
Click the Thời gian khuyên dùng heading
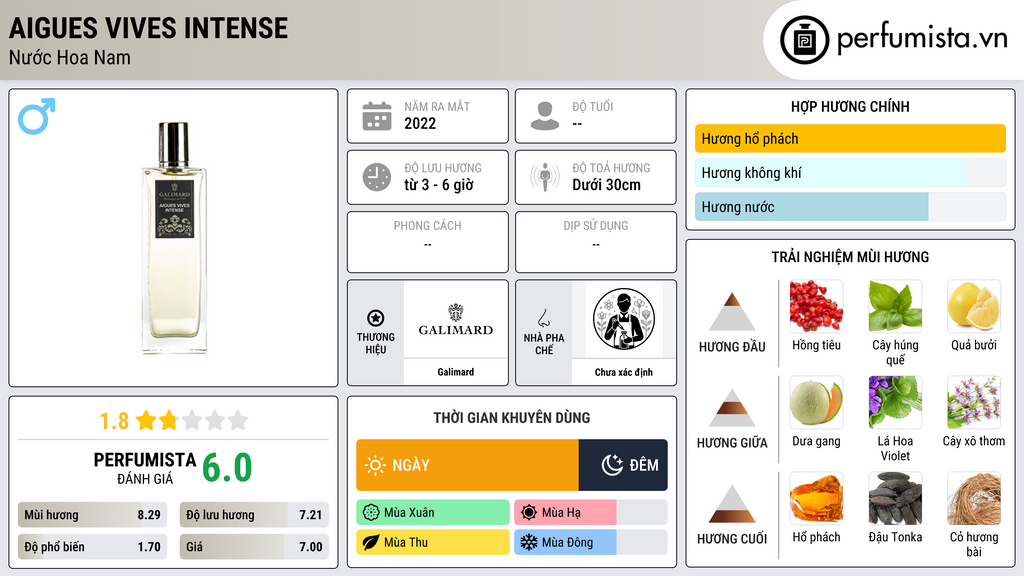click(x=512, y=418)
